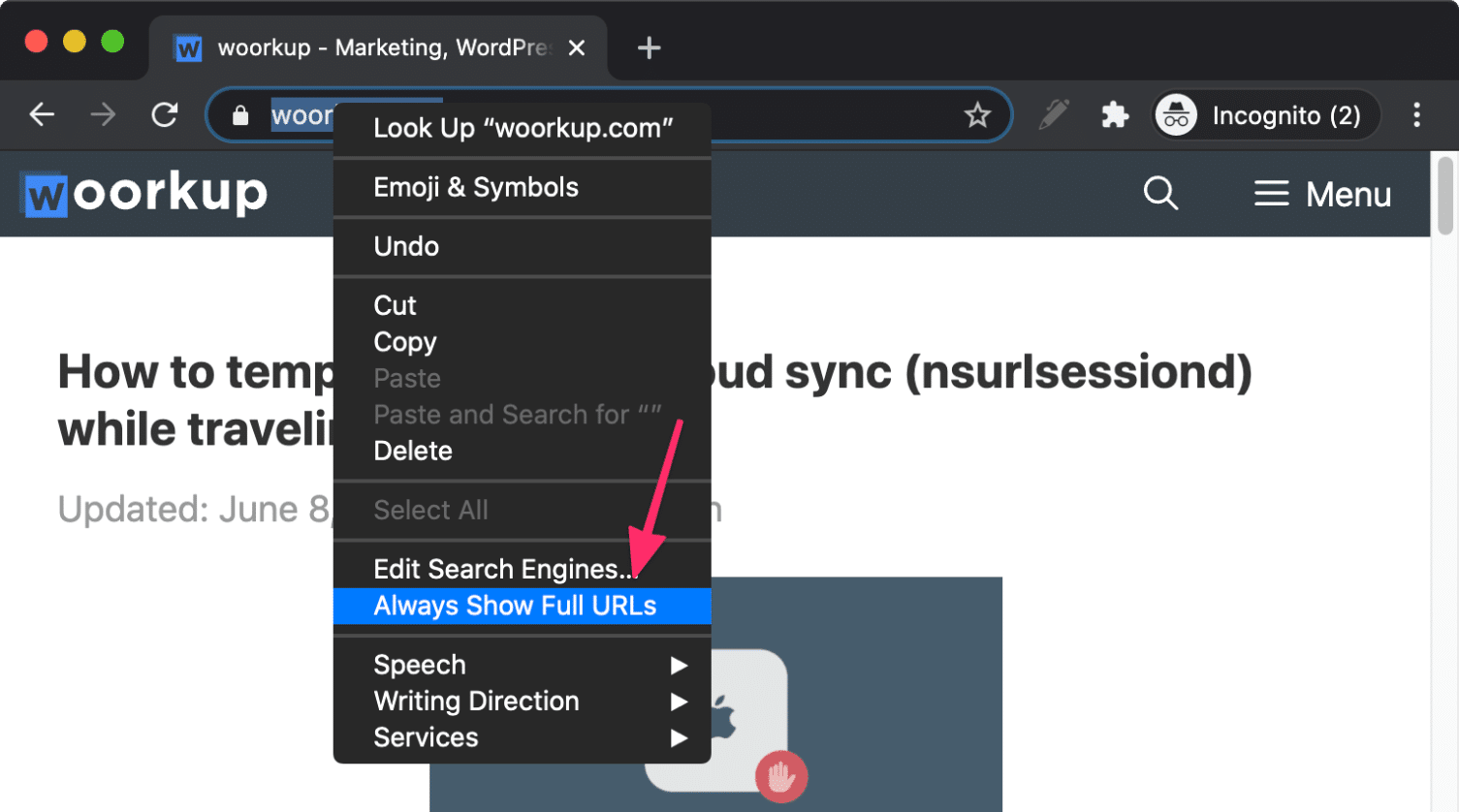The image size is (1459, 812).
Task: Select Undo in context menu
Action: click(x=523, y=246)
